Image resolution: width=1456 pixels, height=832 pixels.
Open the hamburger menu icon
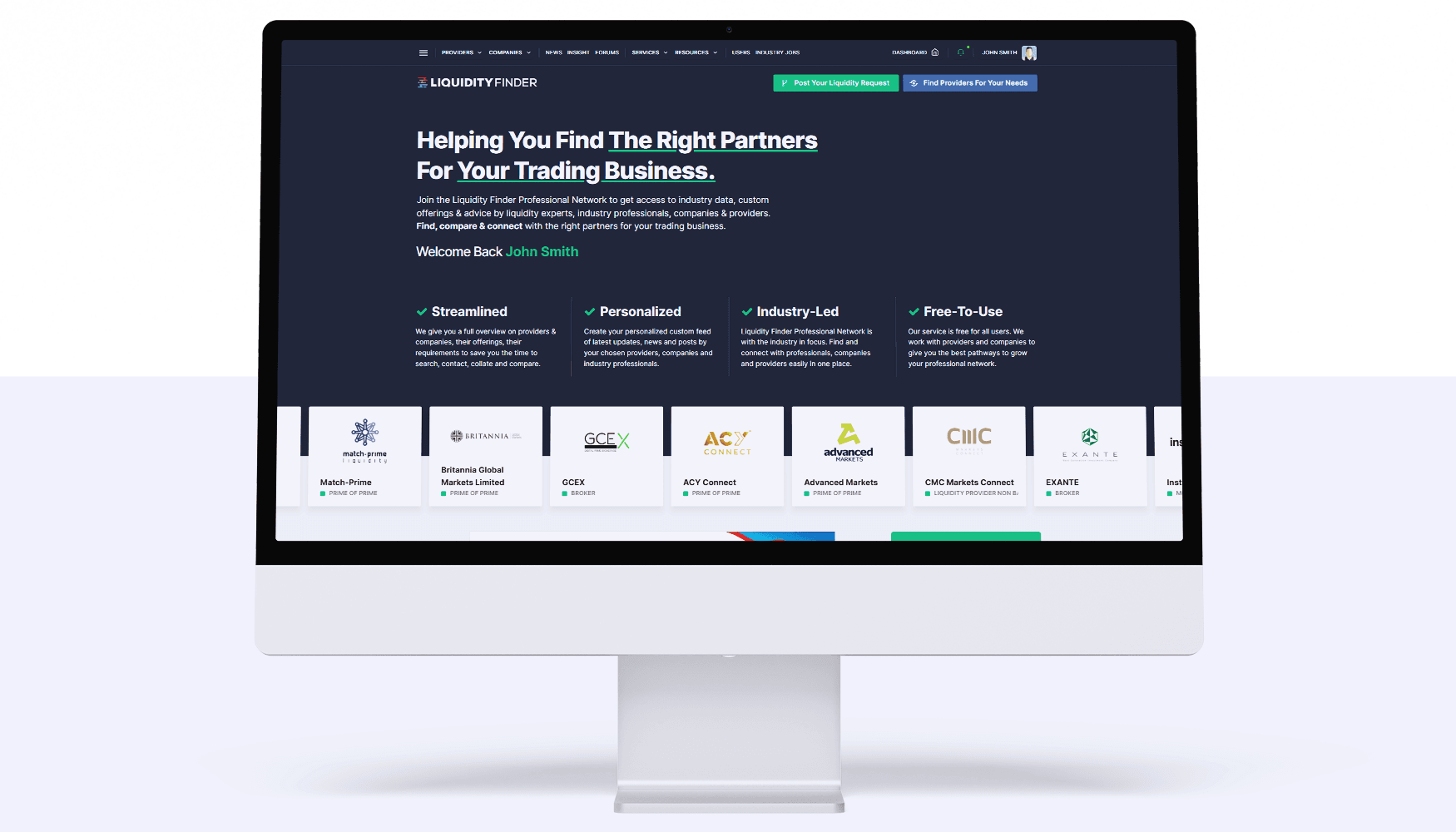pos(423,52)
